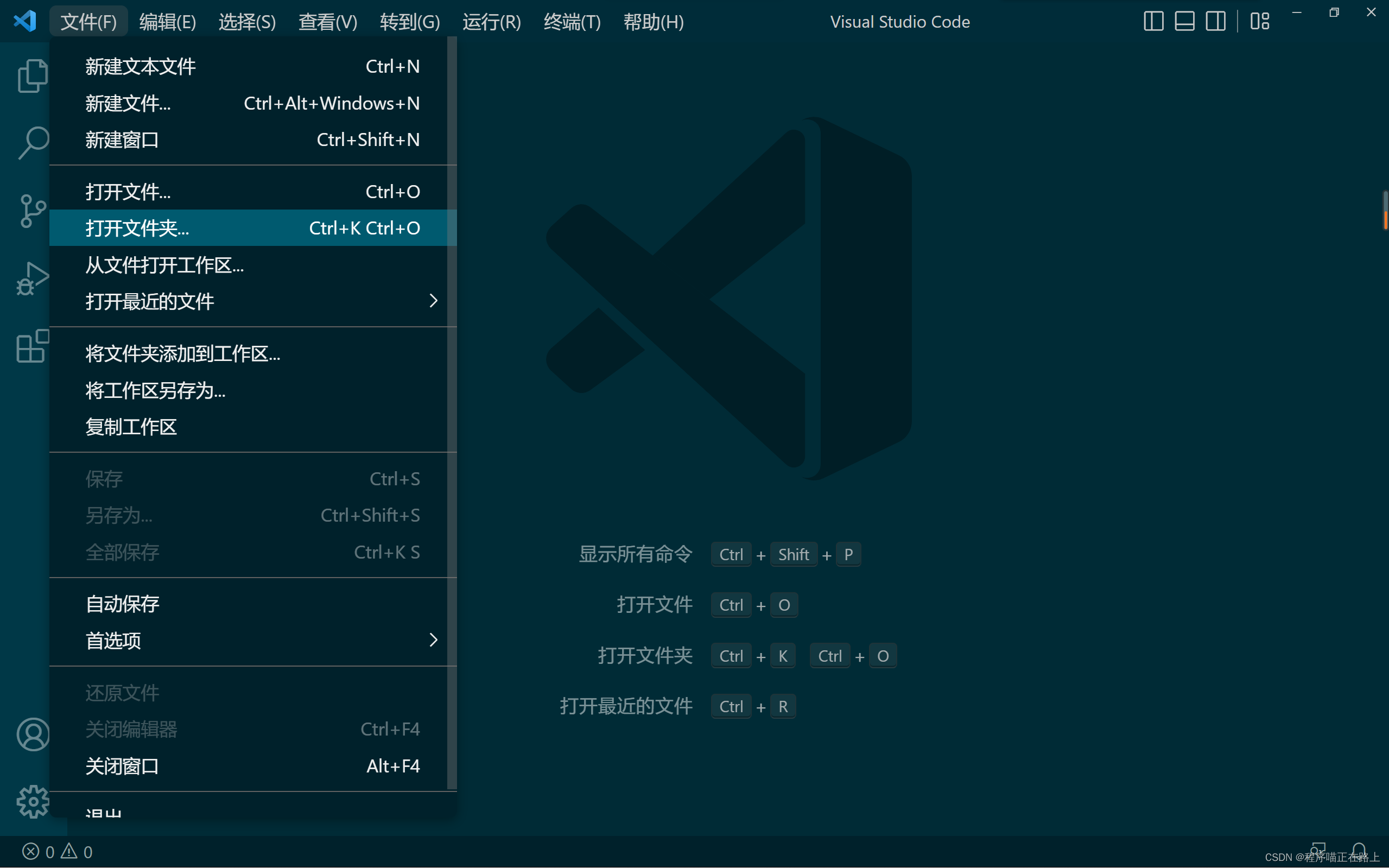Open the Search view in activity bar
The width and height of the screenshot is (1389, 868).
pyautogui.click(x=33, y=142)
